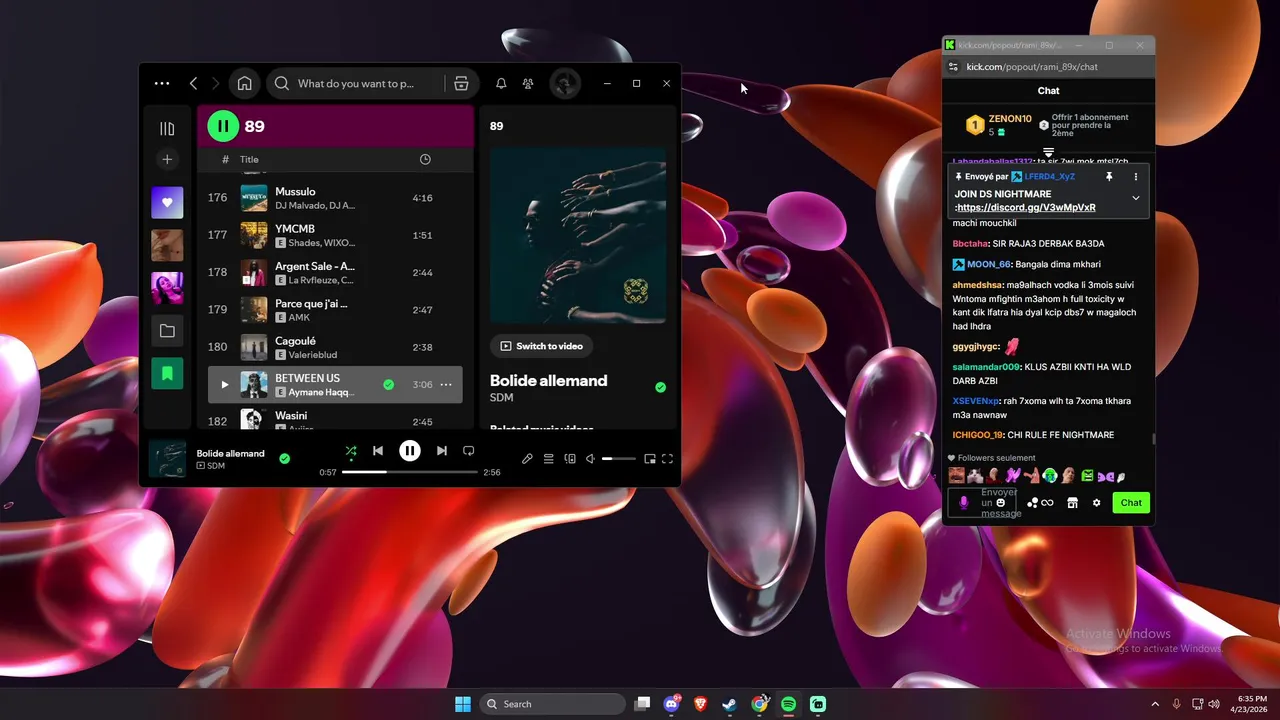Select track YMCMB
1280x720 pixels.
click(x=335, y=235)
